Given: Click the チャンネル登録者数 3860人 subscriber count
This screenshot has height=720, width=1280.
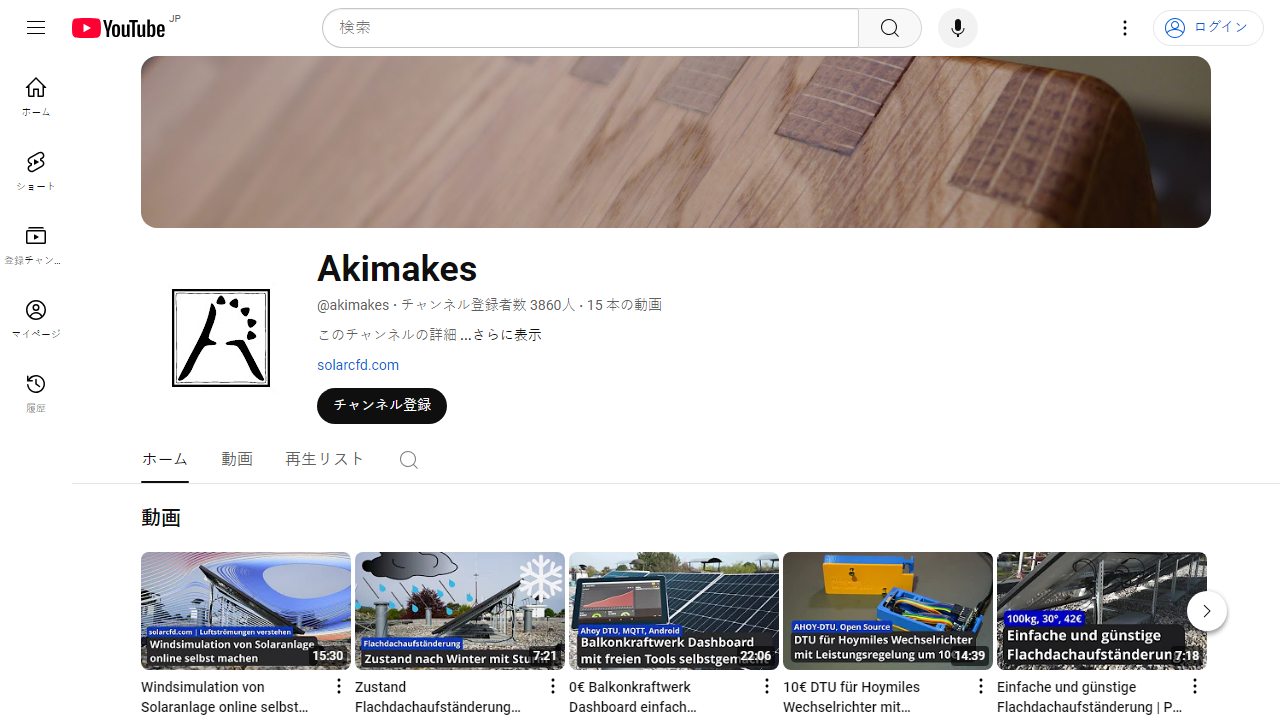Looking at the screenshot, I should [488, 305].
